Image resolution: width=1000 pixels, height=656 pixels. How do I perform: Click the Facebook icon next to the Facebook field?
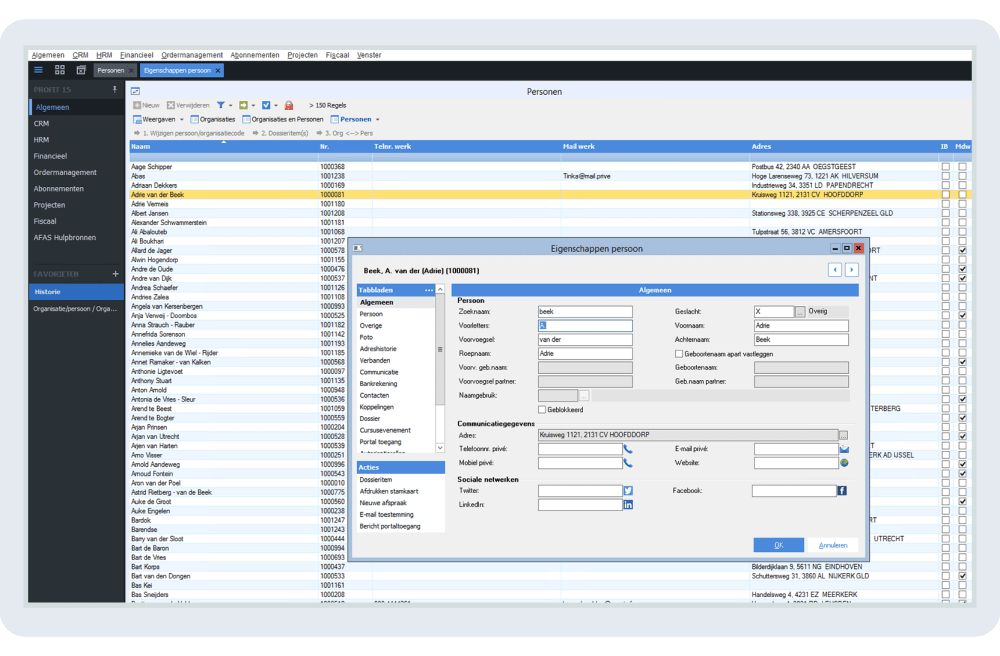(842, 491)
